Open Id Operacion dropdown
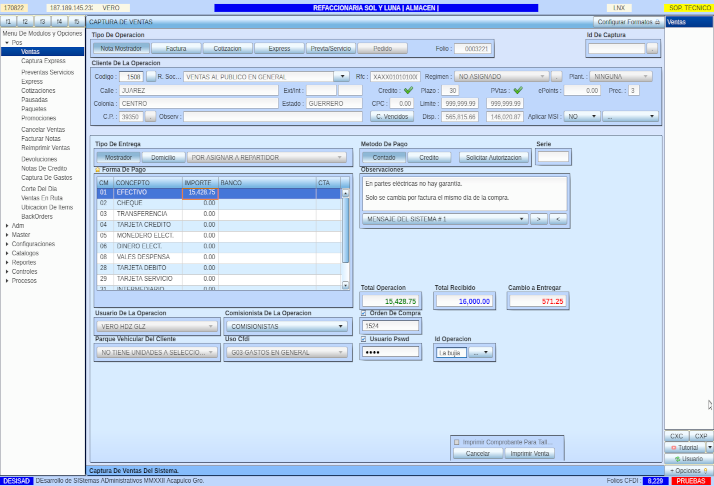The image size is (714, 486). coord(480,353)
